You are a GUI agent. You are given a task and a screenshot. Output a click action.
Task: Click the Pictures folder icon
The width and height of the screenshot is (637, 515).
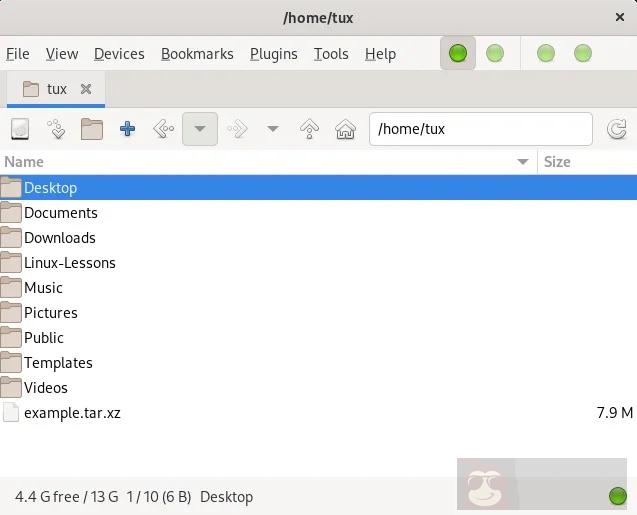pyautogui.click(x=11, y=312)
